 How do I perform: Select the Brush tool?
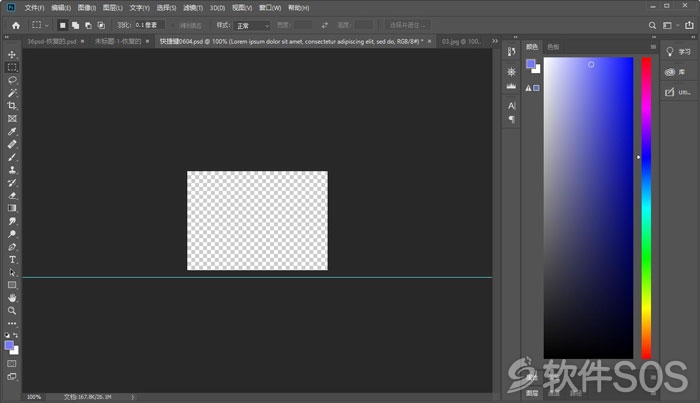12,157
